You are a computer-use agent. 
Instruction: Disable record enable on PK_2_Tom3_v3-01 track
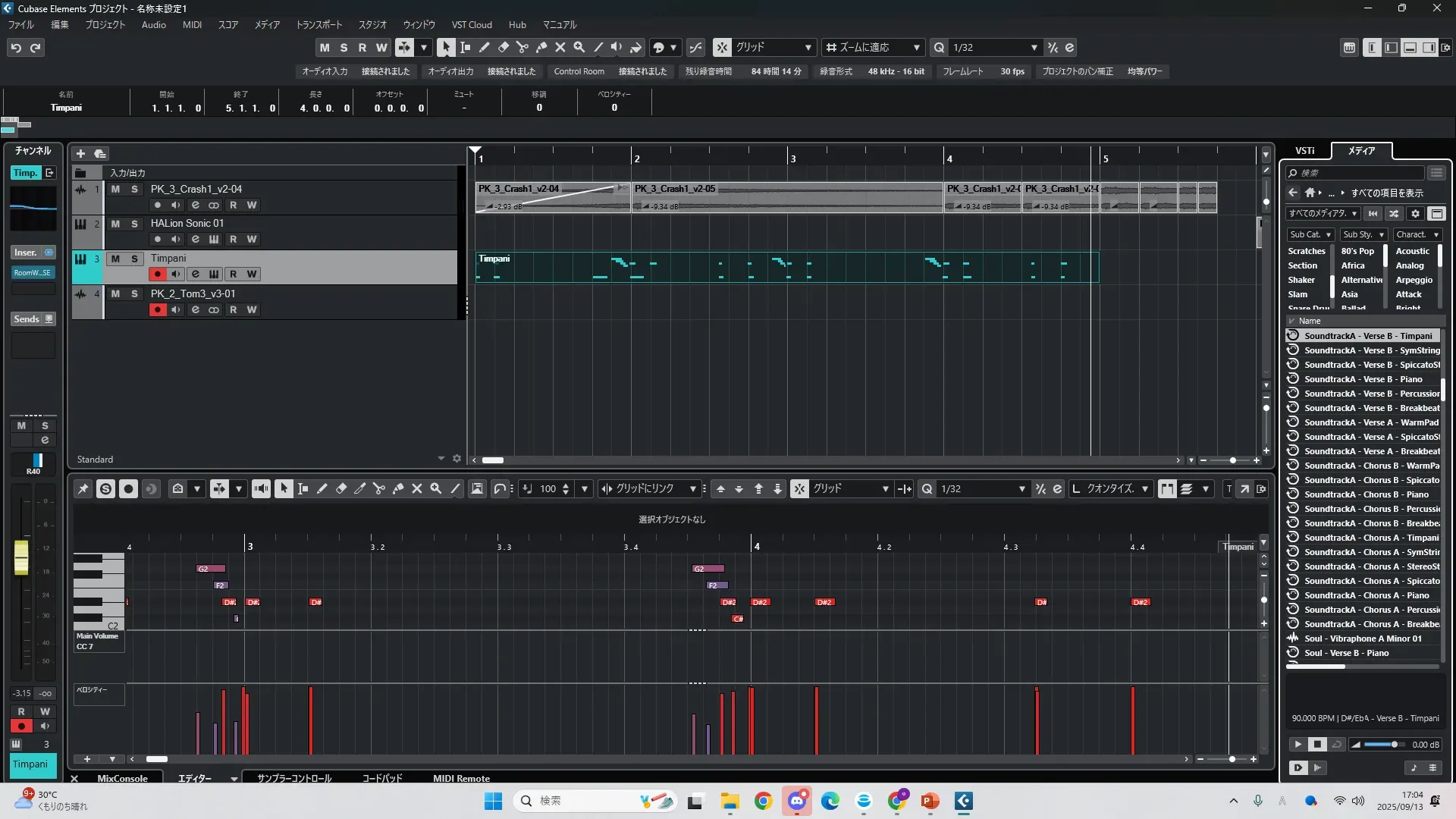pos(157,309)
